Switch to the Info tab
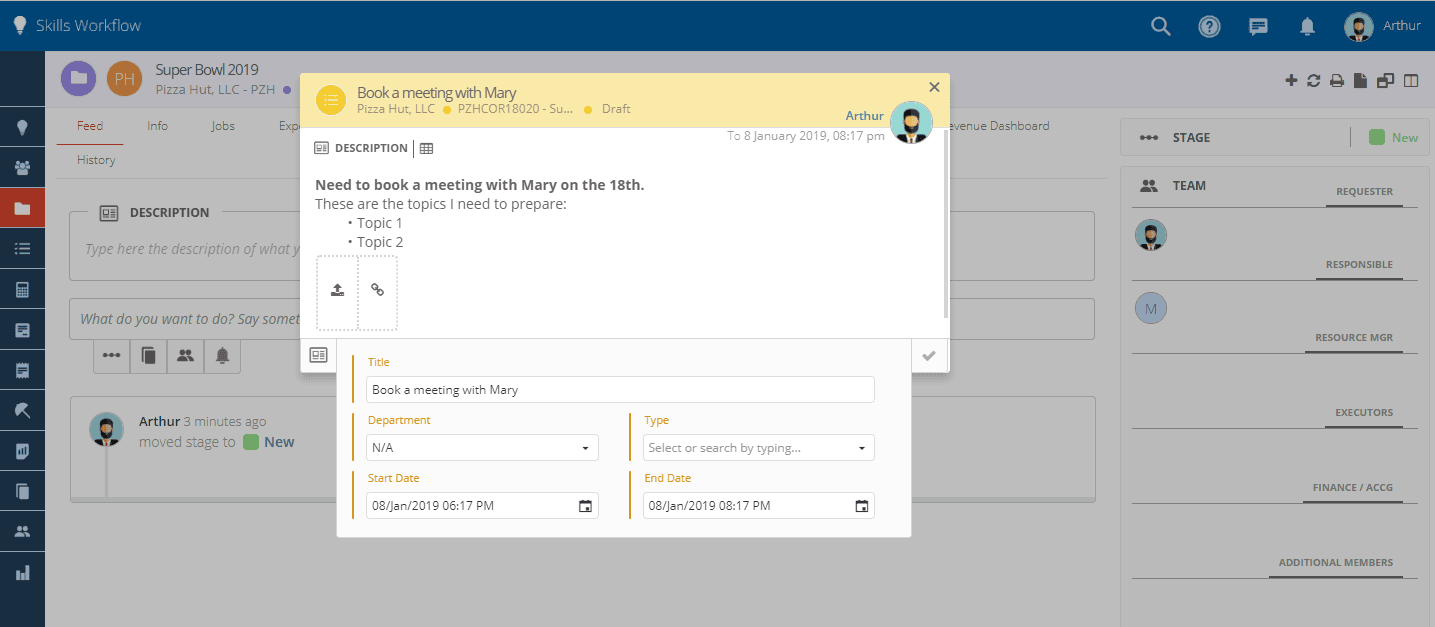This screenshot has width=1435, height=627. coord(157,126)
